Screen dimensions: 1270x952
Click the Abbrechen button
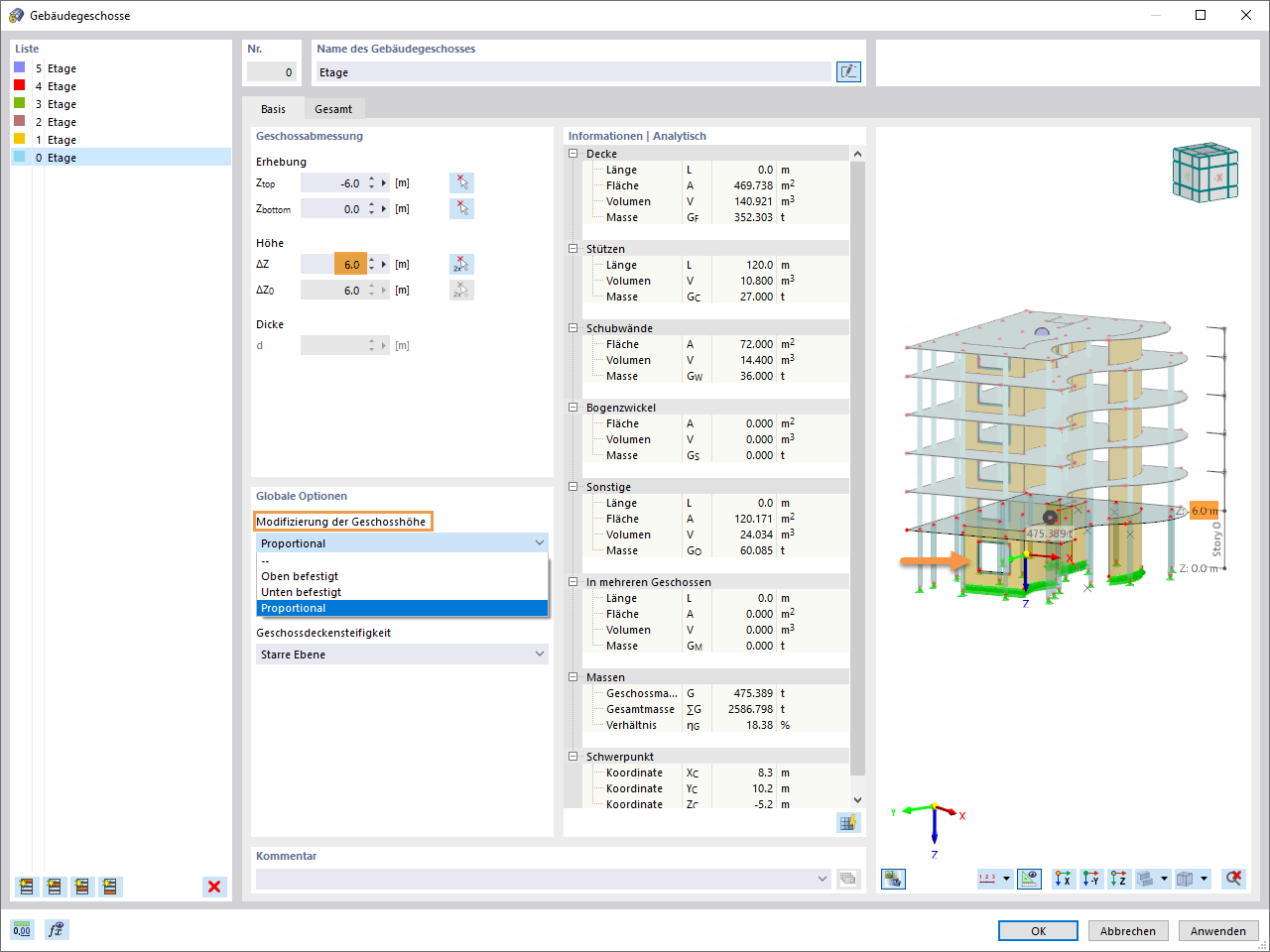click(x=1128, y=931)
